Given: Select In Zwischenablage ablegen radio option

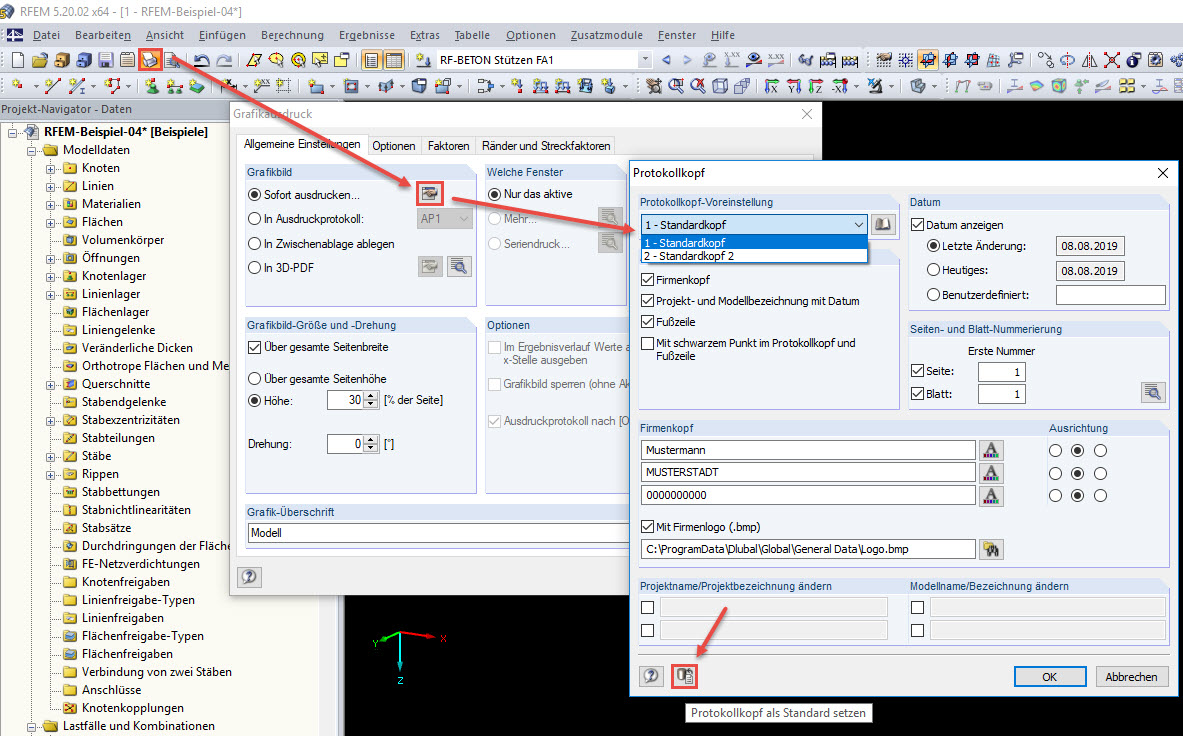Looking at the screenshot, I should 254,244.
